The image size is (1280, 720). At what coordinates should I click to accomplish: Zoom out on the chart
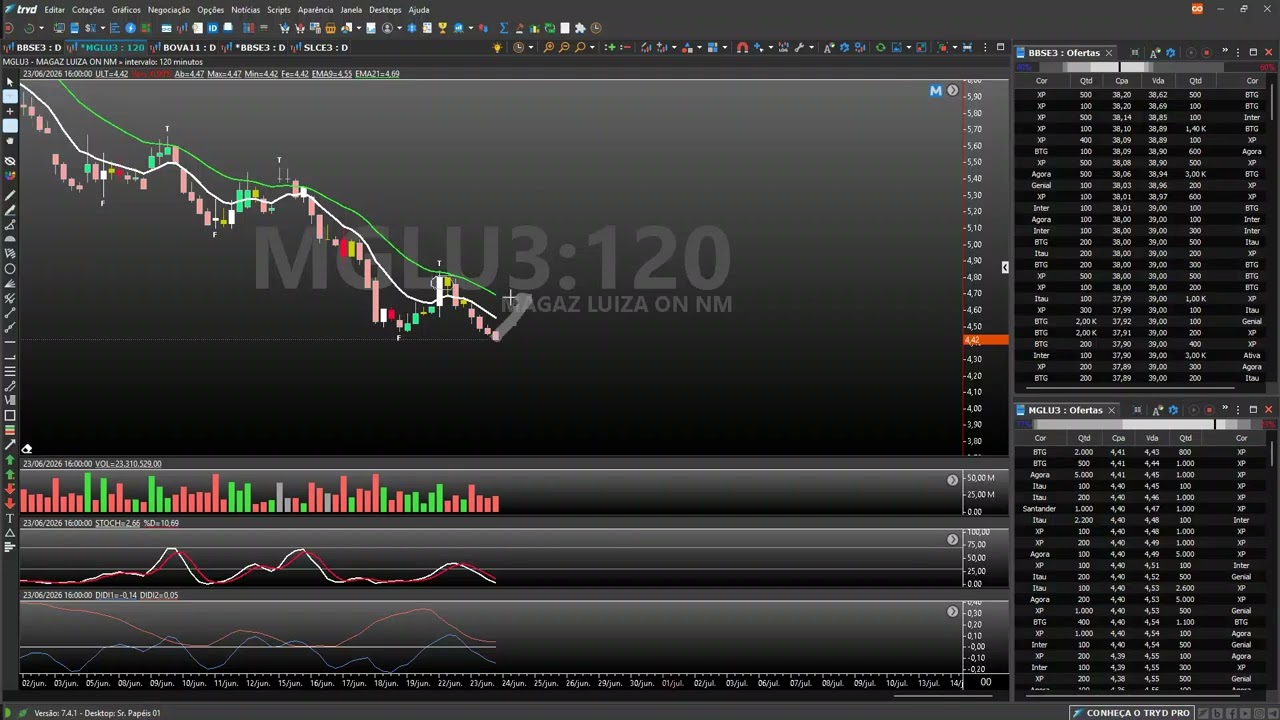point(564,47)
